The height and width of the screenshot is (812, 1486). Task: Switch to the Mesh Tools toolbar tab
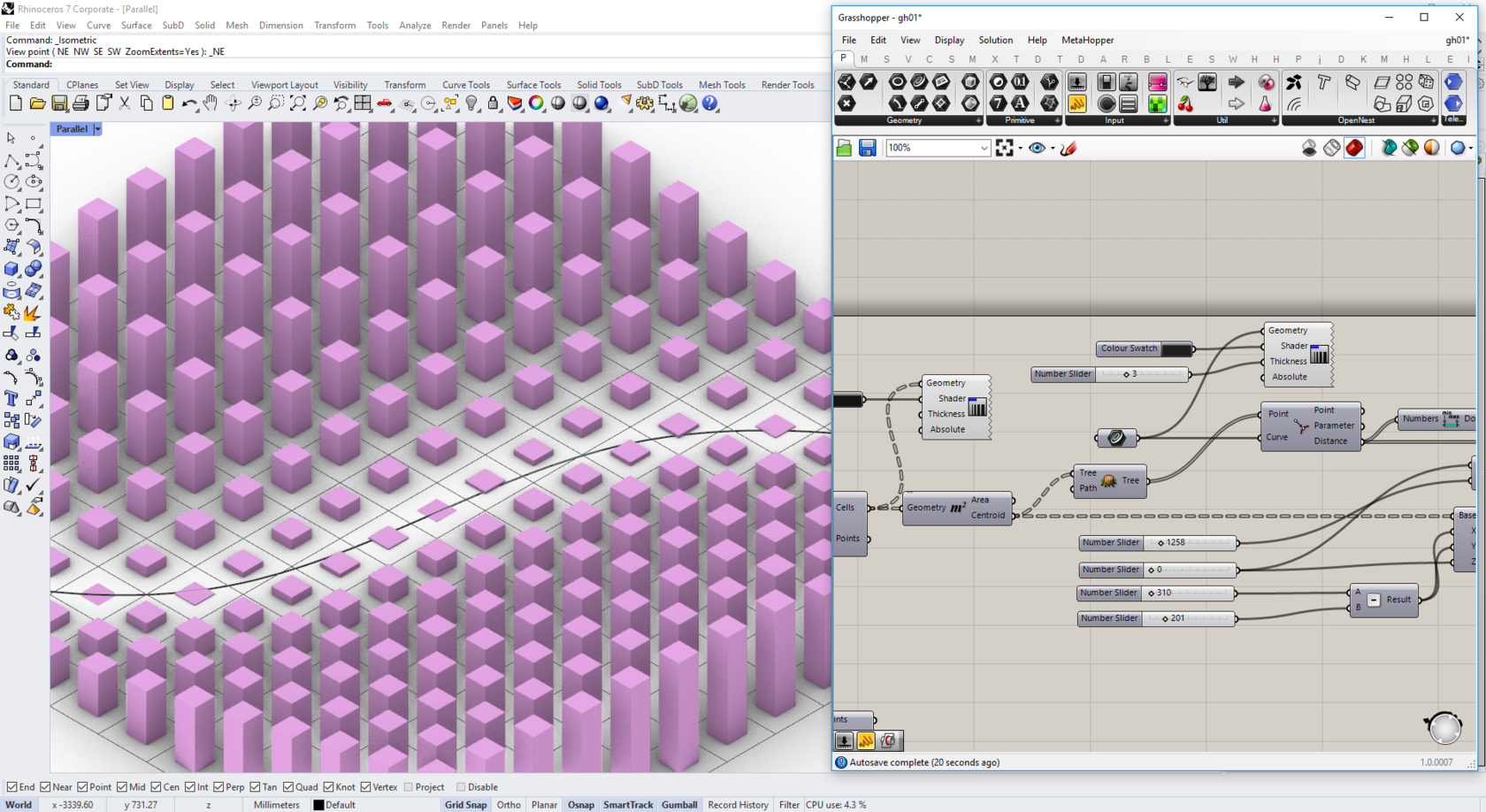[x=722, y=85]
